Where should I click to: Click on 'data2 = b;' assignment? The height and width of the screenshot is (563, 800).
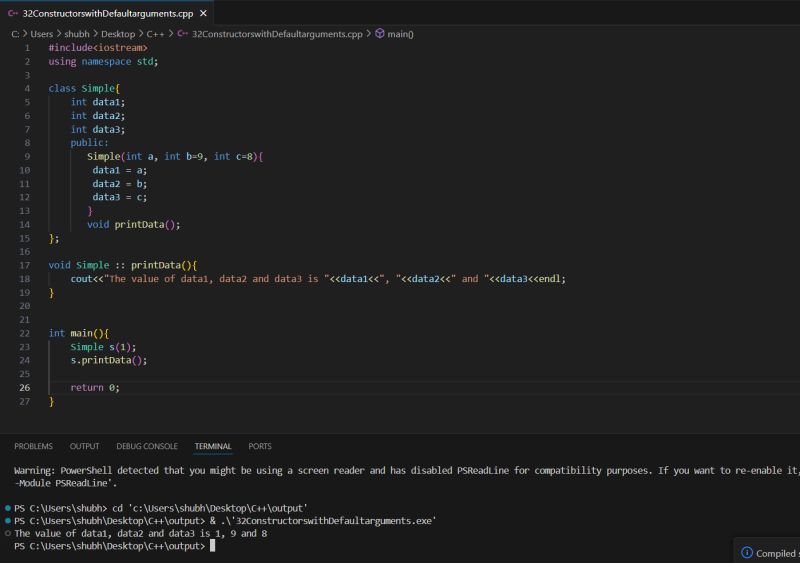click(x=119, y=183)
